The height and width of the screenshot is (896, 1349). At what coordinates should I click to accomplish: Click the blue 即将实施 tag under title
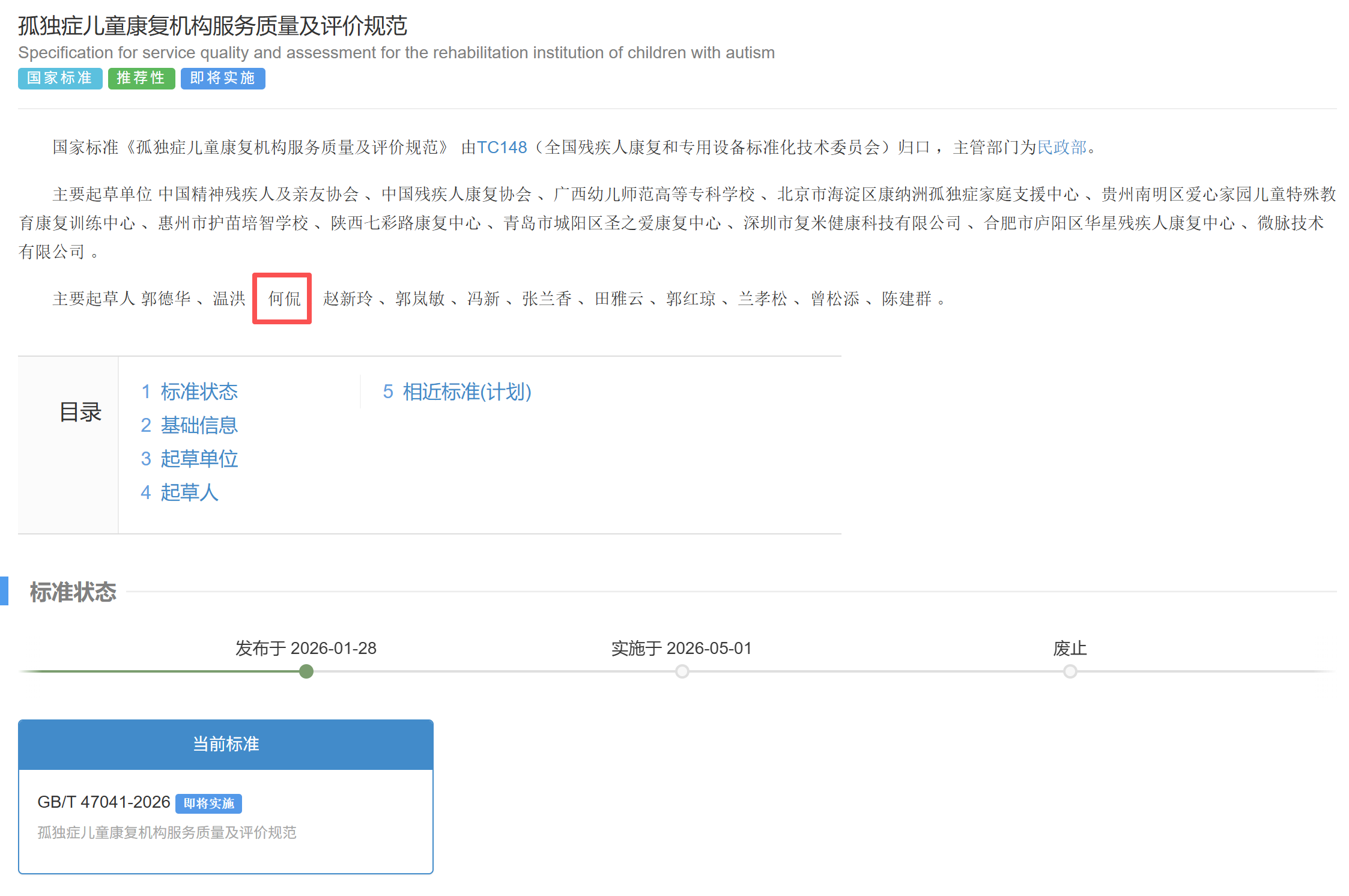coord(223,78)
